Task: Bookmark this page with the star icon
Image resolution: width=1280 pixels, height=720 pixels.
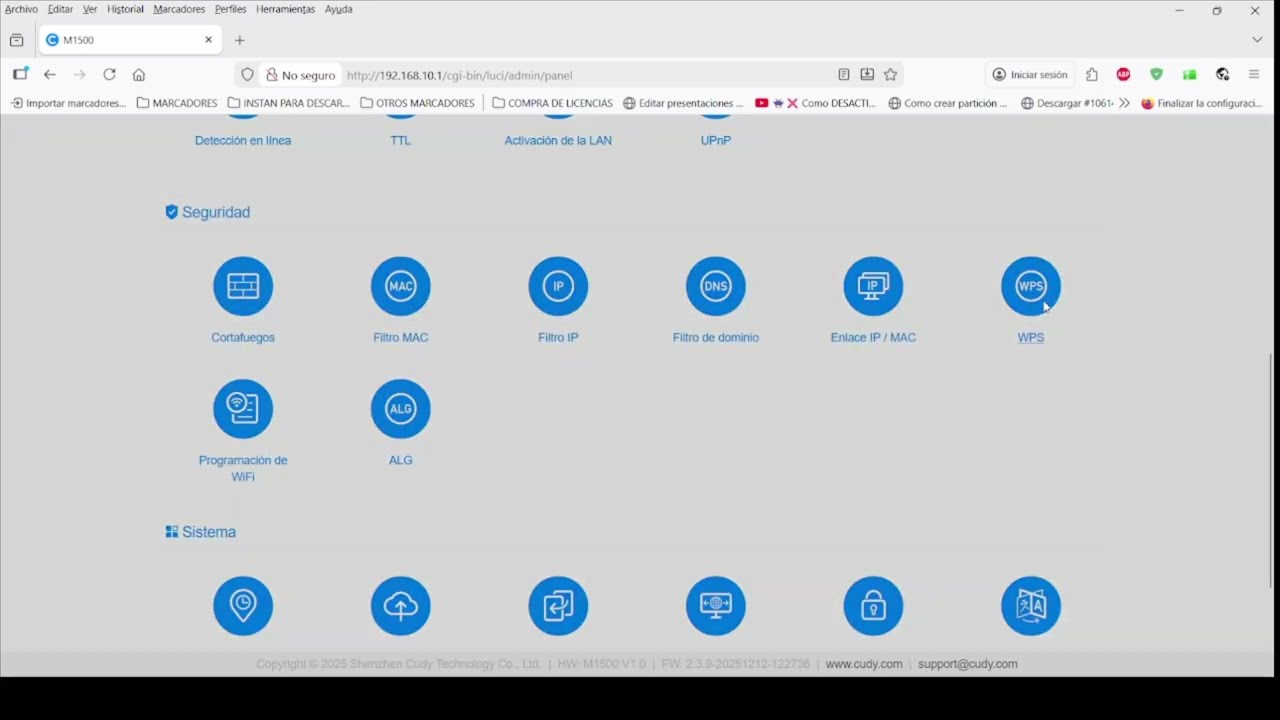Action: pos(890,75)
